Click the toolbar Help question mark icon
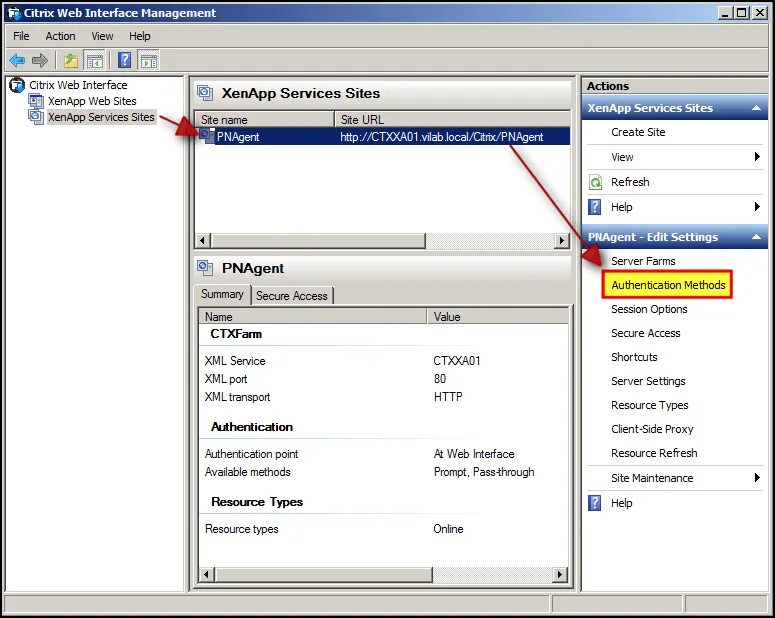This screenshot has height=618, width=775. 125,60
